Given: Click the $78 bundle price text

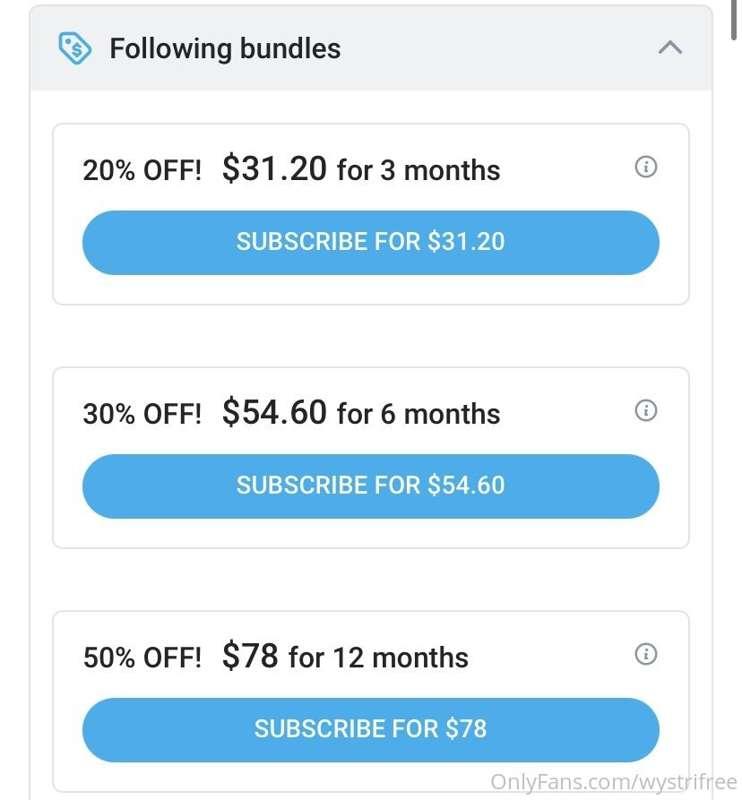Looking at the screenshot, I should point(250,656).
